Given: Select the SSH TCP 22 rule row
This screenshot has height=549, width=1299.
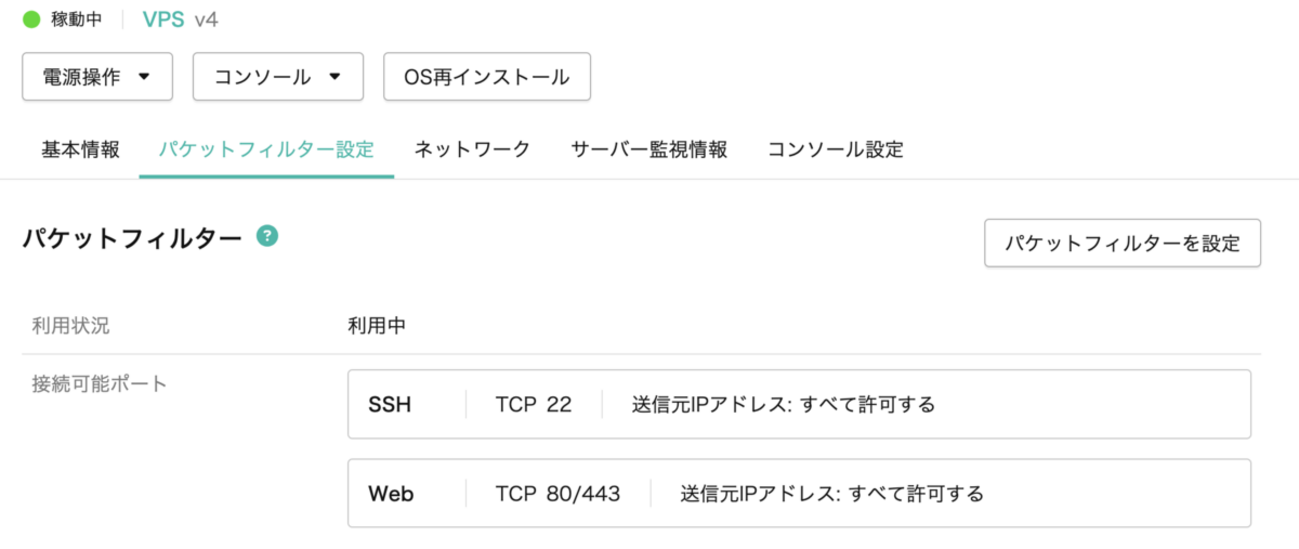Looking at the screenshot, I should pyautogui.click(x=799, y=404).
